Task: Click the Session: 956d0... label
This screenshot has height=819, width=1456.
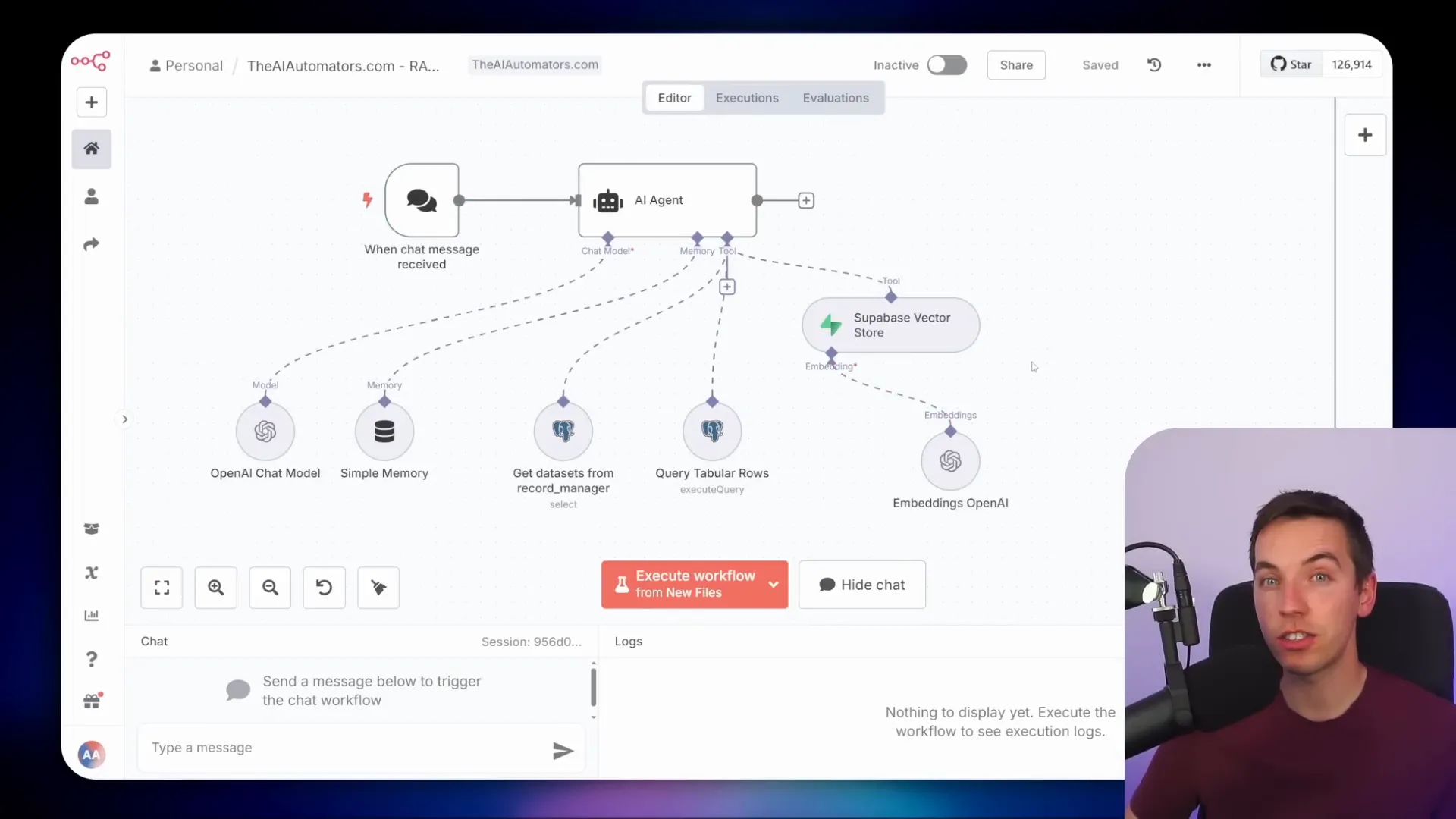Action: click(532, 642)
